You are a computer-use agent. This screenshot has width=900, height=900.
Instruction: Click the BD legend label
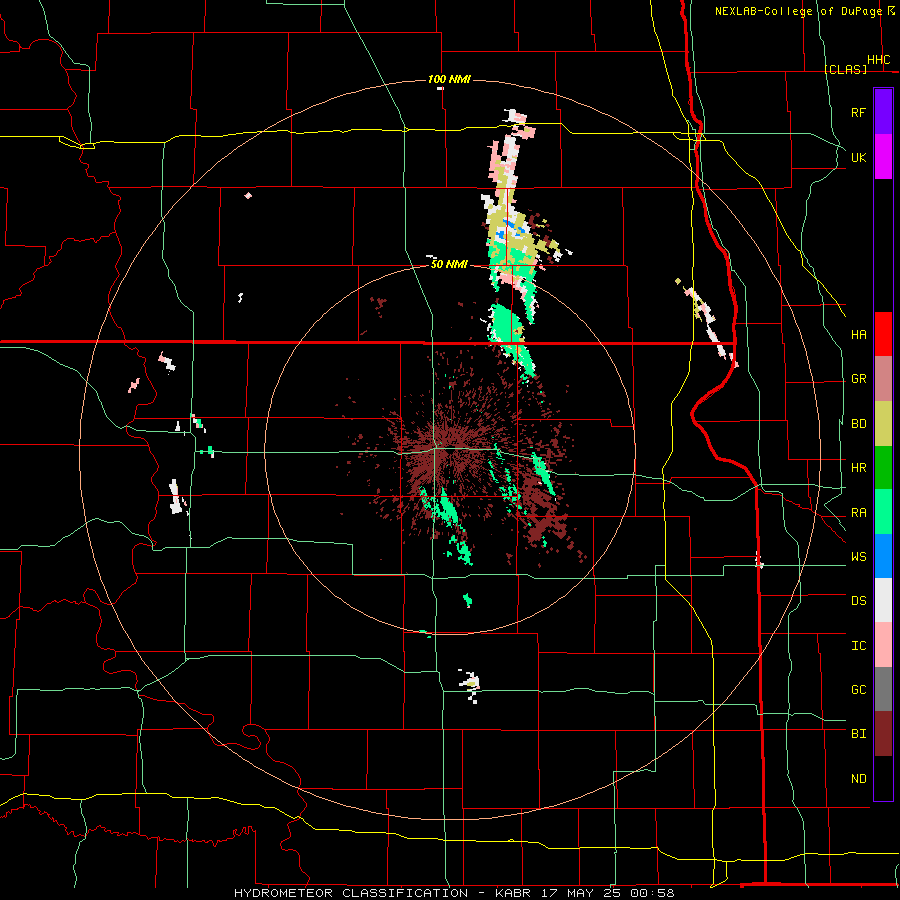(858, 424)
